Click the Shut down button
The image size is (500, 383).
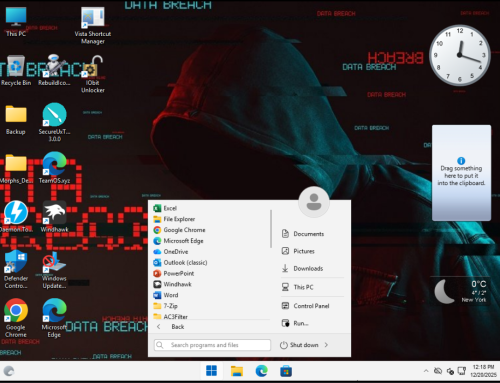click(x=299, y=345)
